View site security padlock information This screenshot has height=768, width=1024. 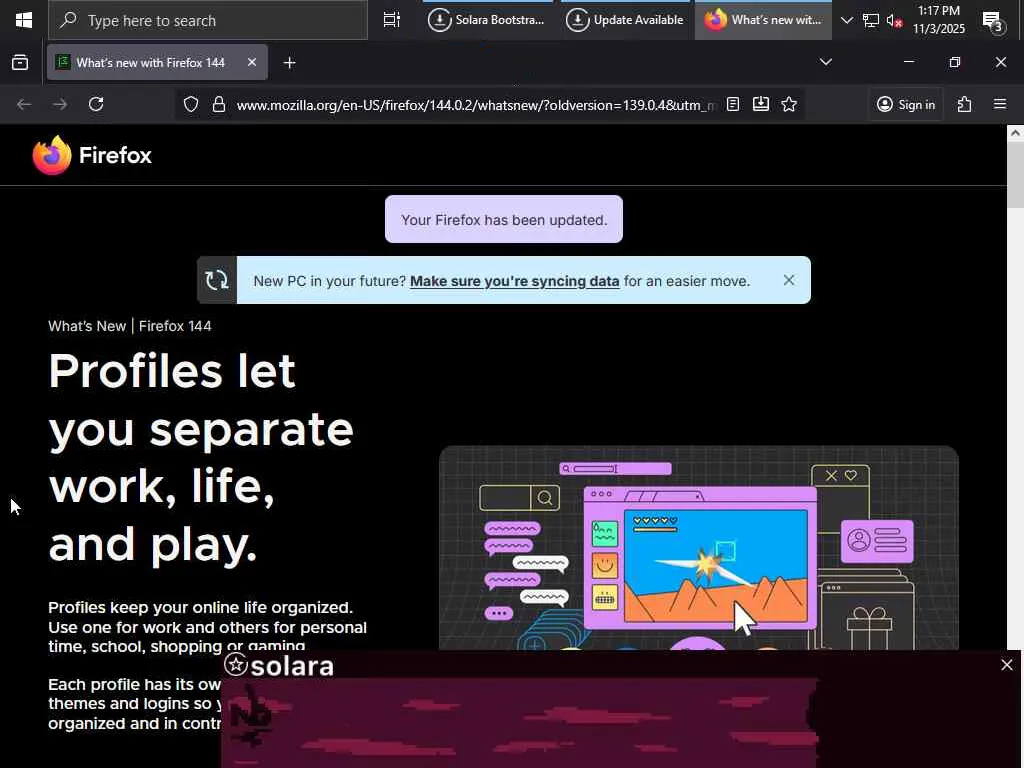click(x=219, y=104)
